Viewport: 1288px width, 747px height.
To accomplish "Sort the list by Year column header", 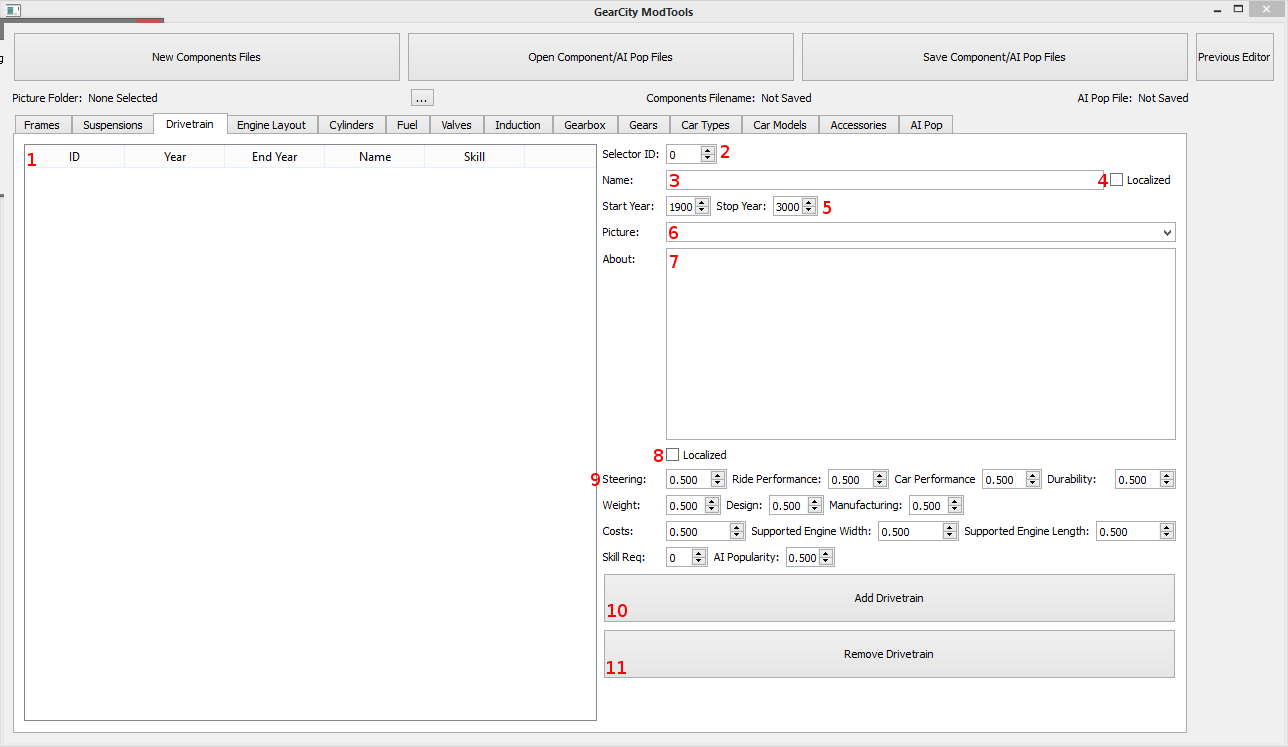I will click(x=175, y=157).
